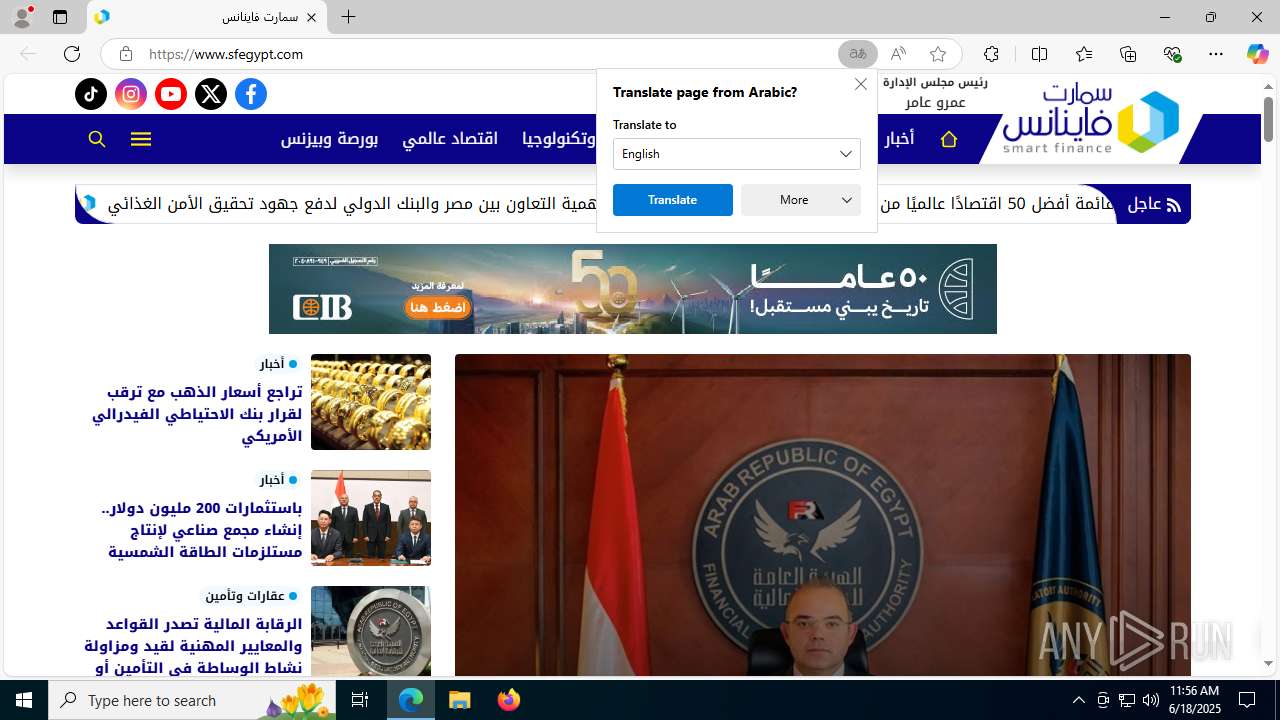Viewport: 1280px width, 720px height.
Task: Open volume control in system tray
Action: (1150, 700)
